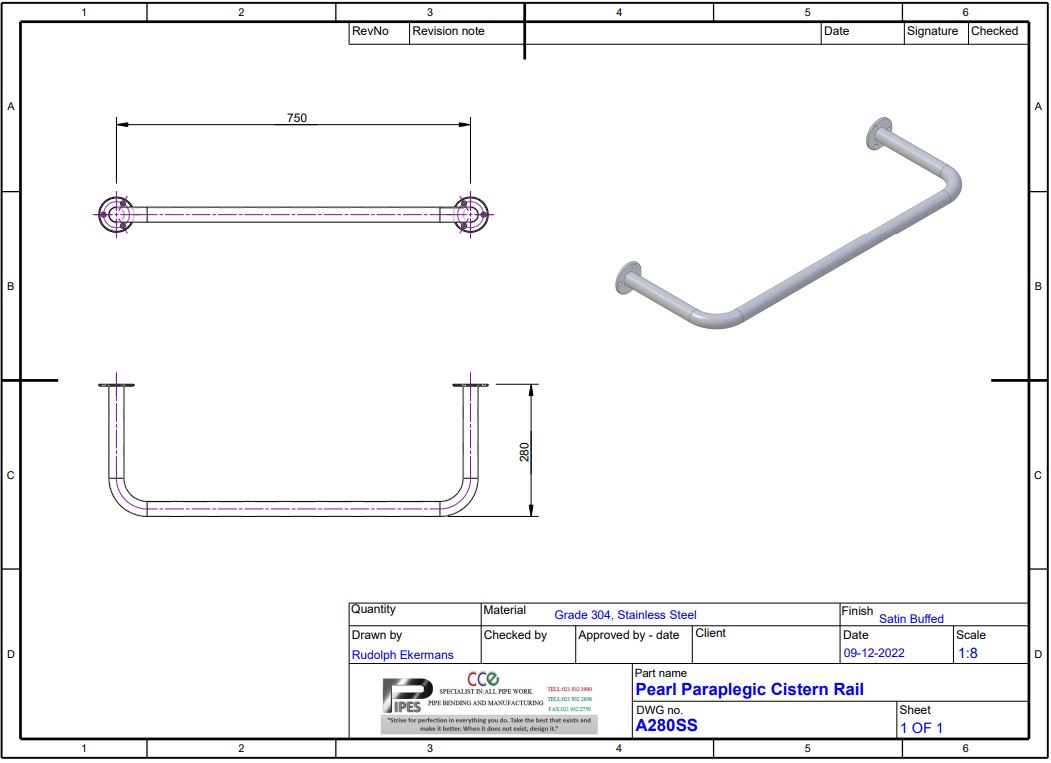Select the left mounting flange in top view
The width and height of the screenshot is (1051, 763).
tap(117, 213)
